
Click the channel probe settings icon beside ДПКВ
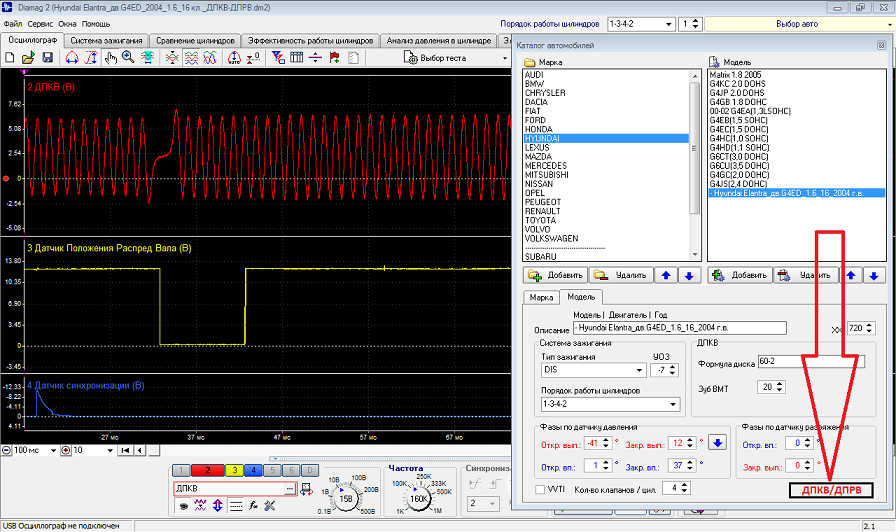point(306,489)
